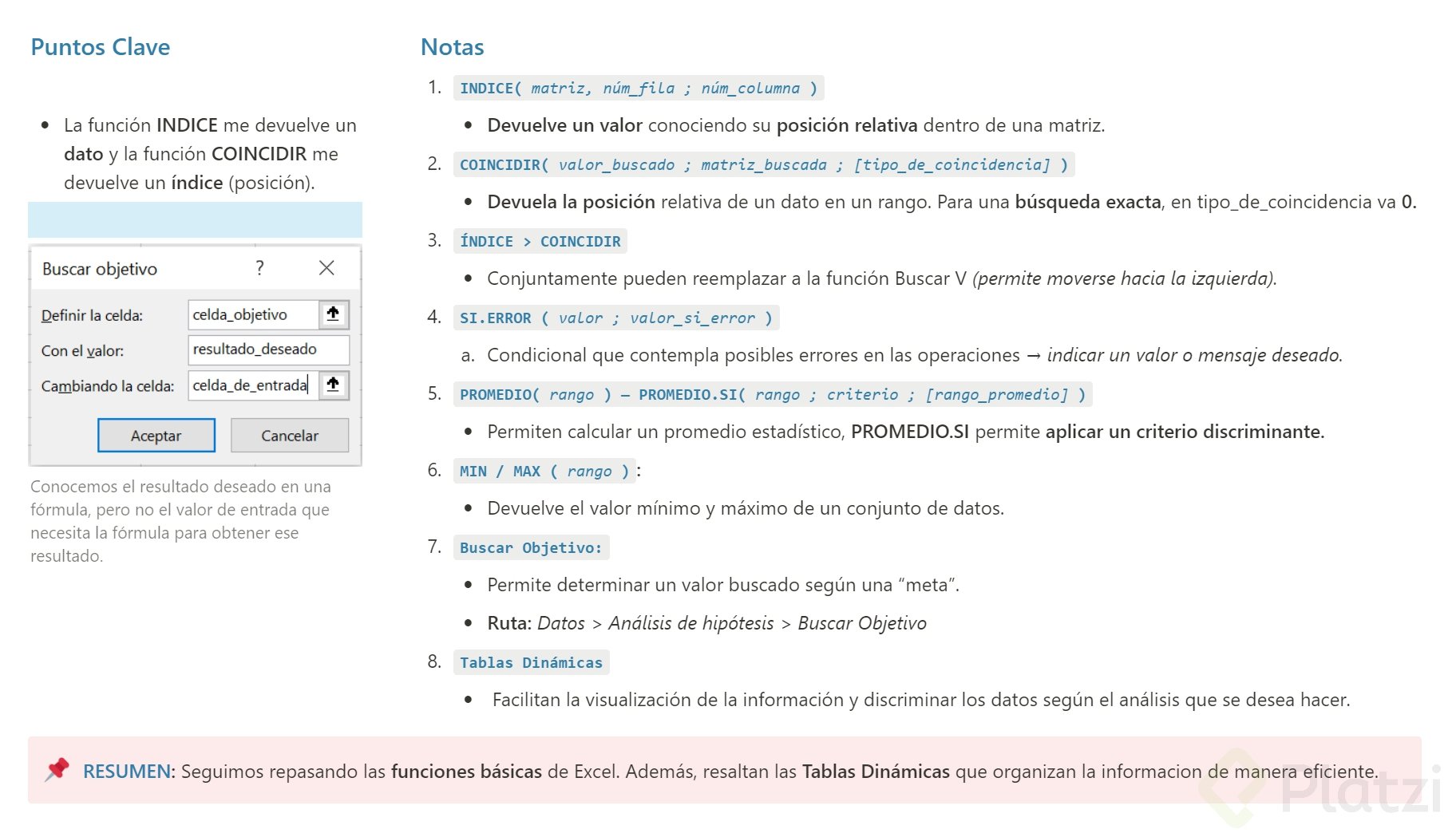Click inside the "celda_objetivo" input field
Image resolution: width=1456 pixels, height=837 pixels.
coord(251,314)
